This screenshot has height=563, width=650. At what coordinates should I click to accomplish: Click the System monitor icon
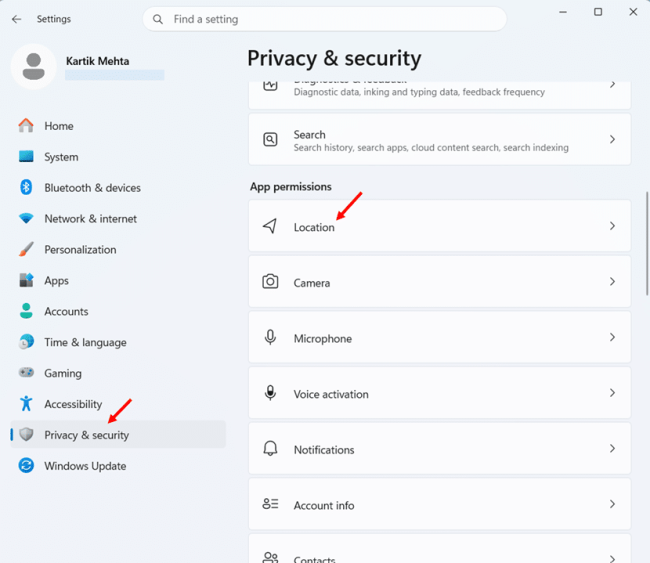click(26, 157)
